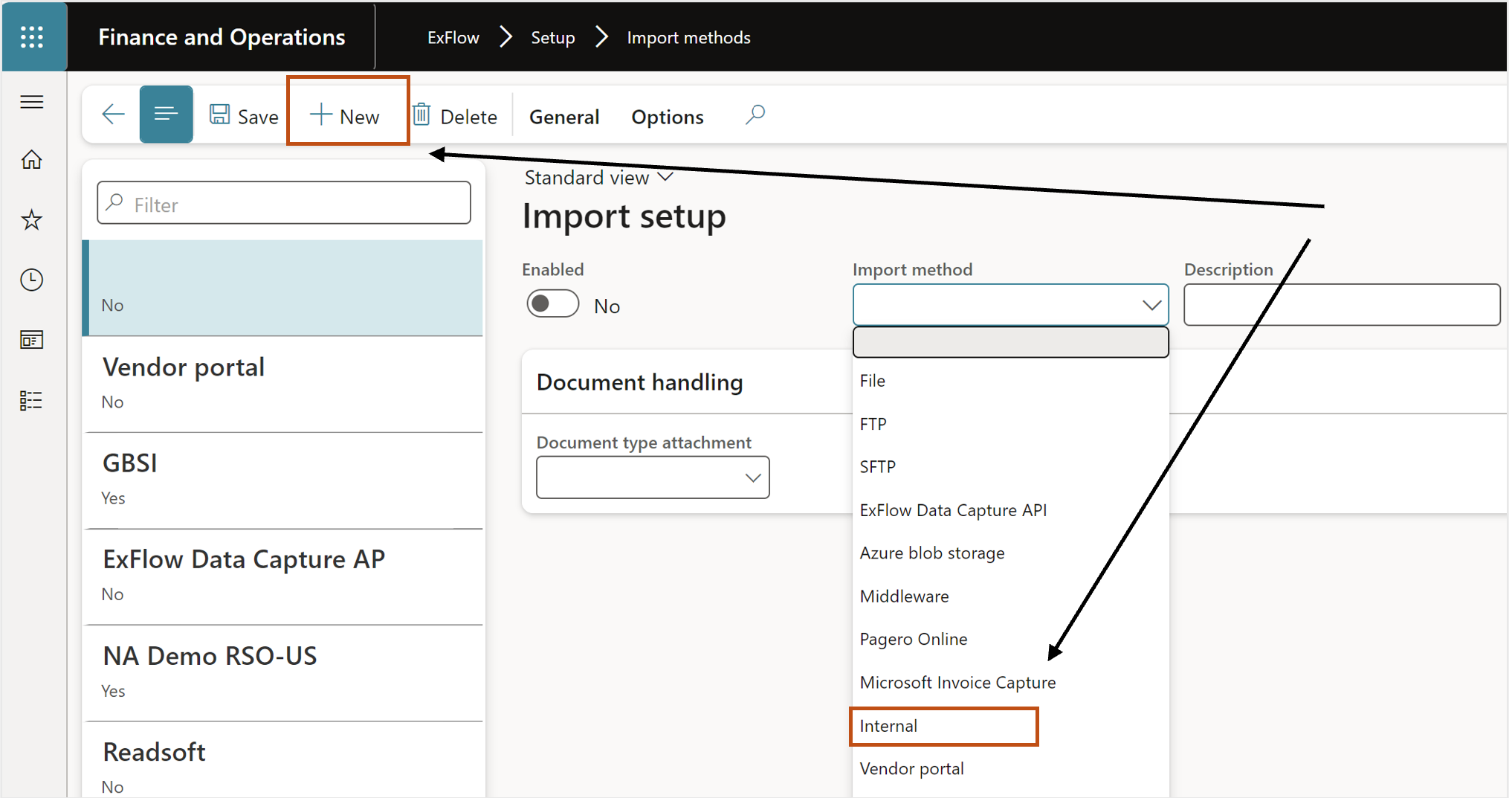
Task: Select the GBSI record
Action: click(283, 480)
